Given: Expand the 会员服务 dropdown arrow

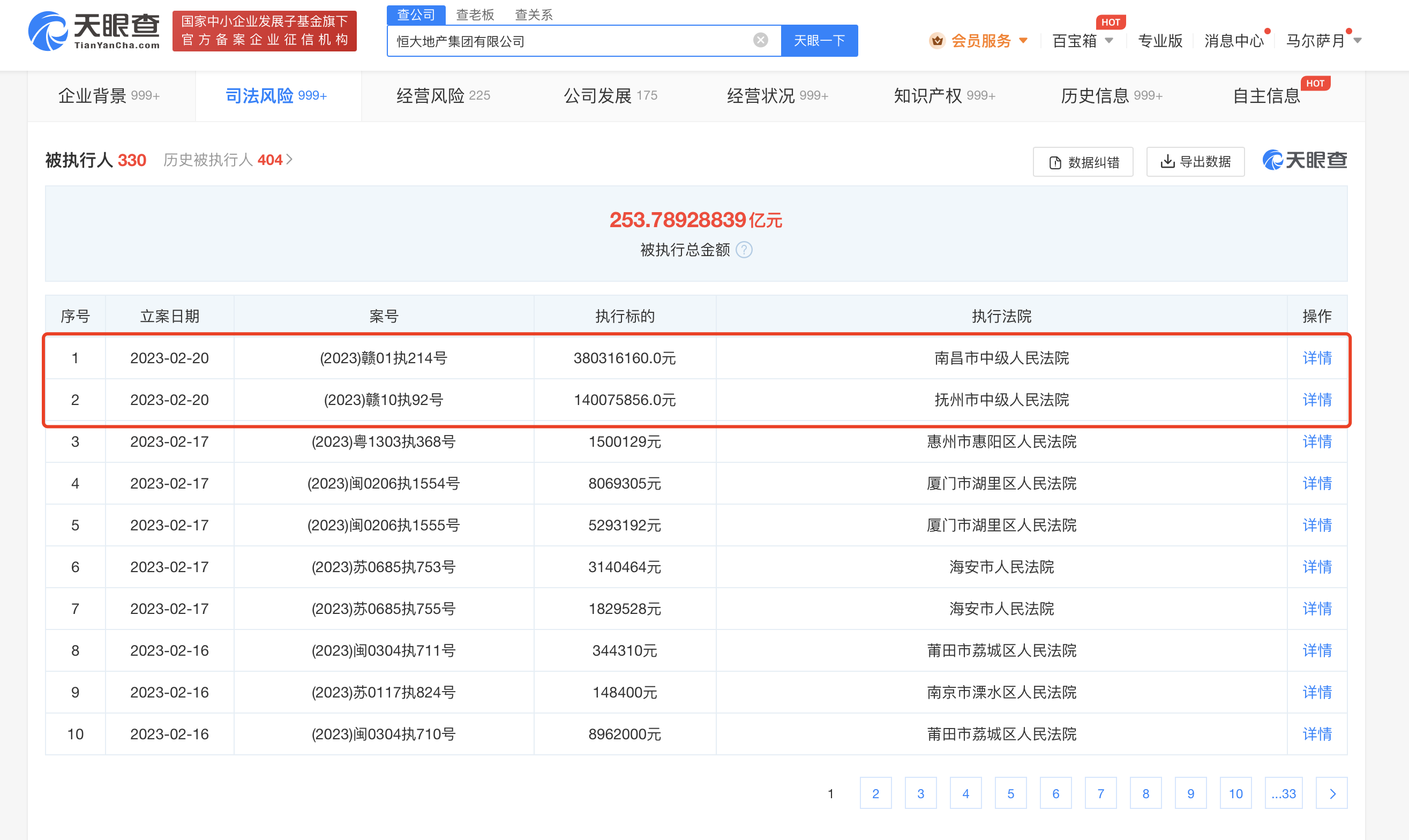Looking at the screenshot, I should click(x=1023, y=41).
